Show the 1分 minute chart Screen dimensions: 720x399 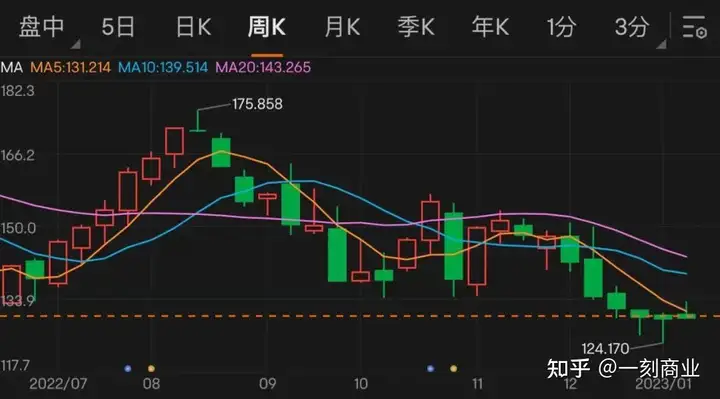(x=561, y=27)
